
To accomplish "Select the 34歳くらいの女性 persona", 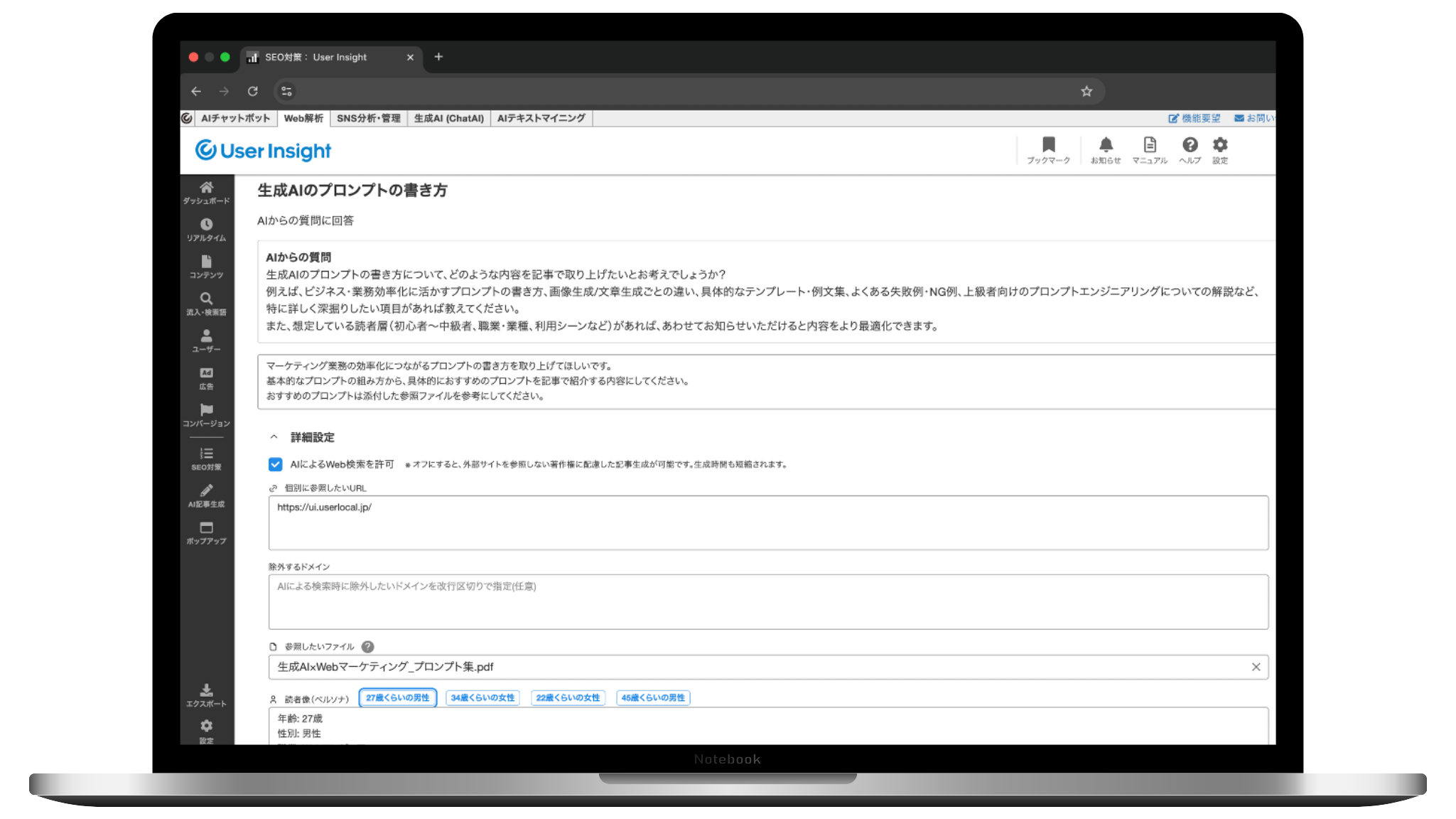I will [x=482, y=698].
